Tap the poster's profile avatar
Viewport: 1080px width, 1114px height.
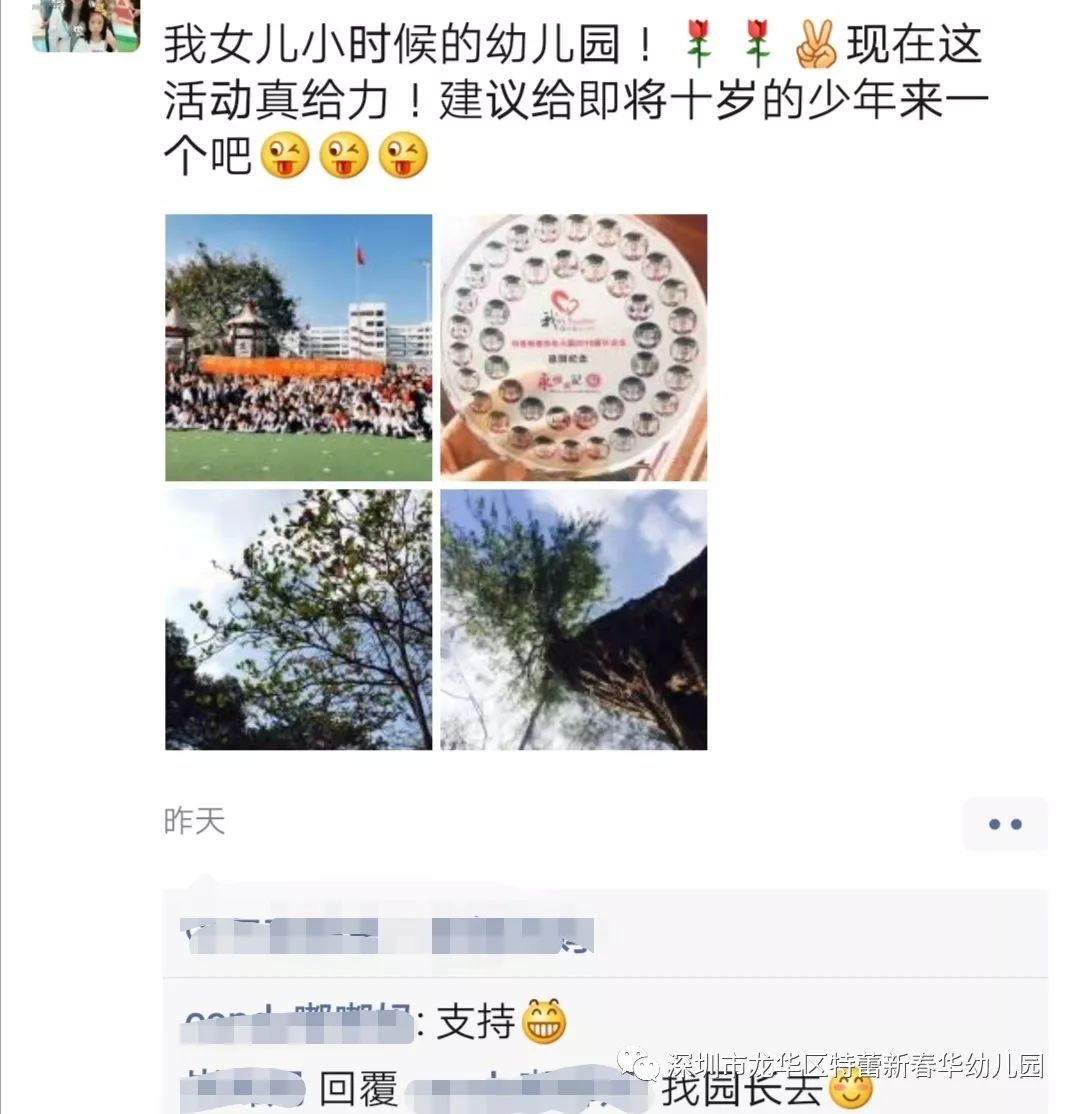(x=86, y=24)
